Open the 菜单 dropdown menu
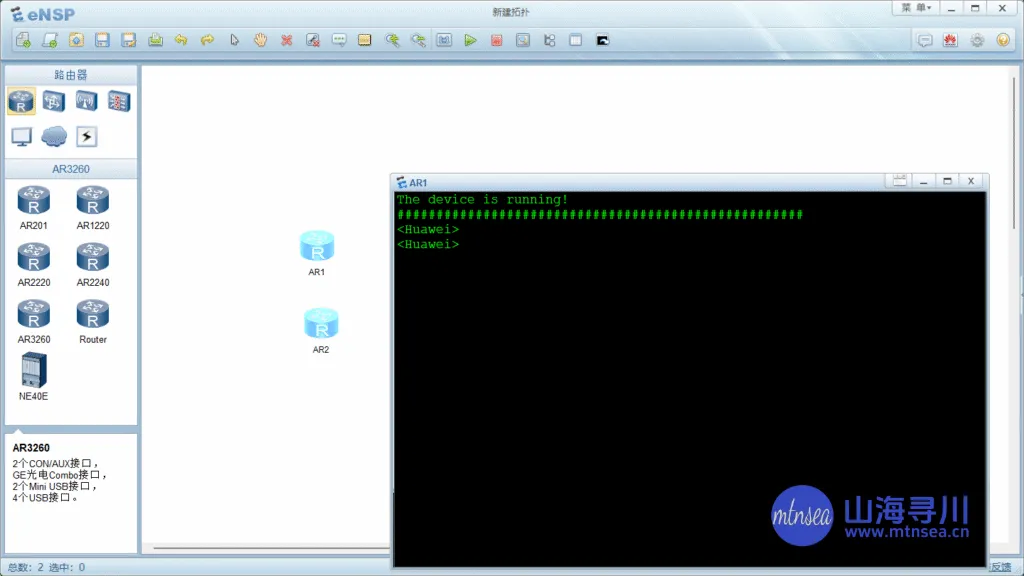 [x=916, y=8]
